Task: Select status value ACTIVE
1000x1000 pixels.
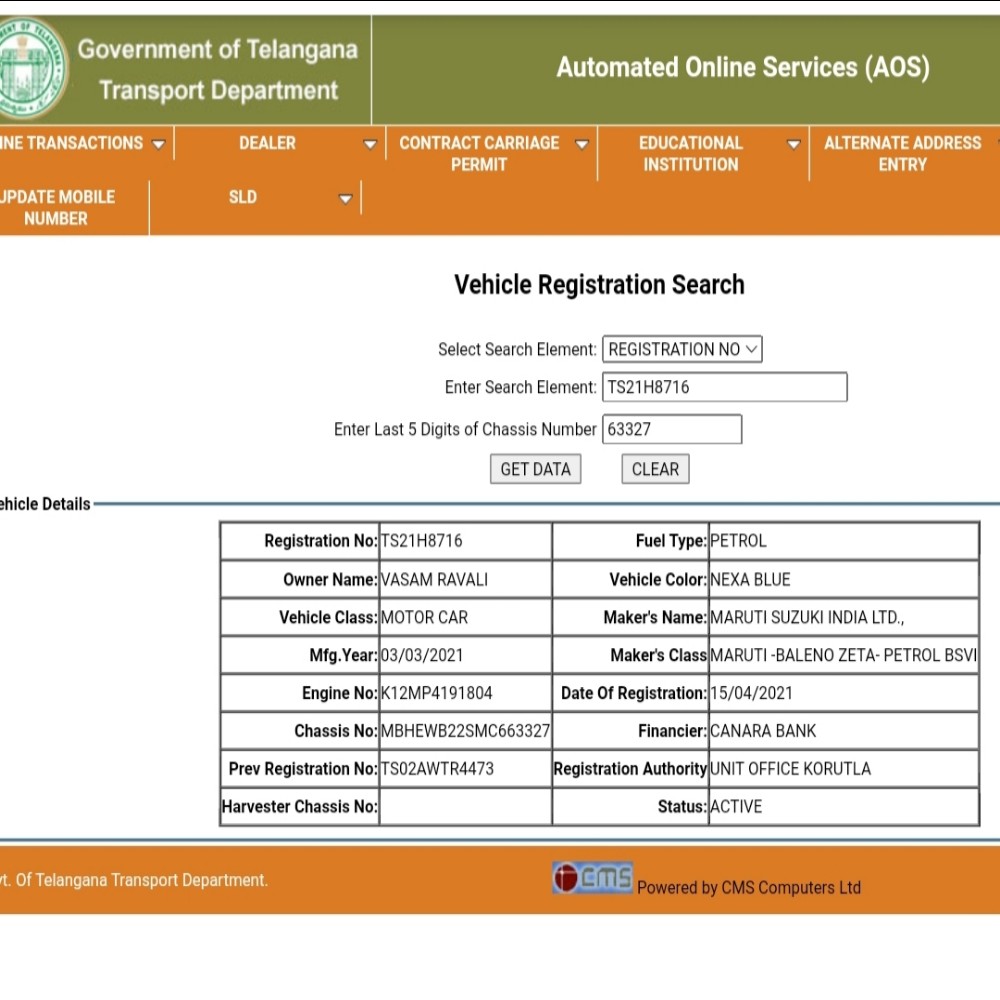Action: click(736, 807)
